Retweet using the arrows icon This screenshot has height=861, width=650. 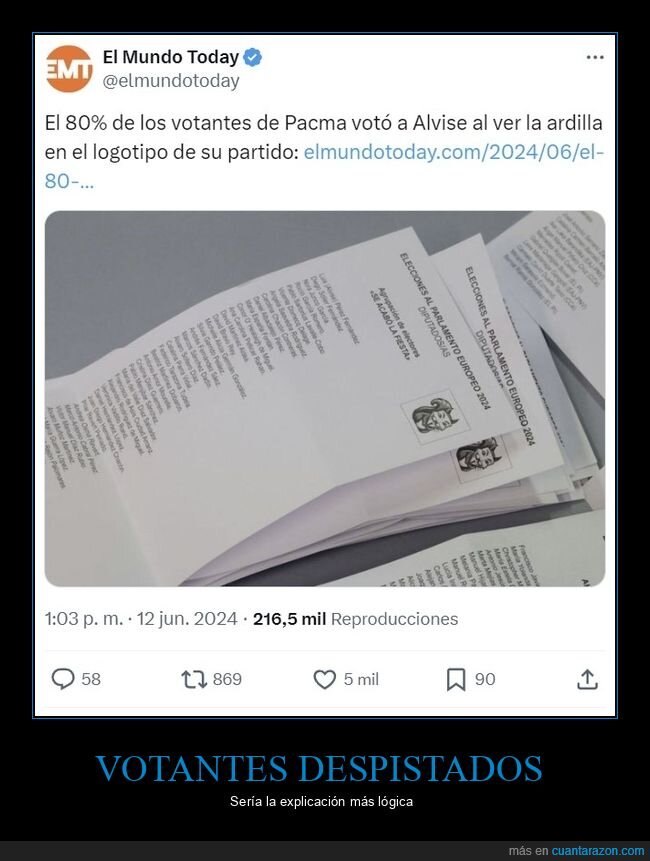click(x=194, y=679)
